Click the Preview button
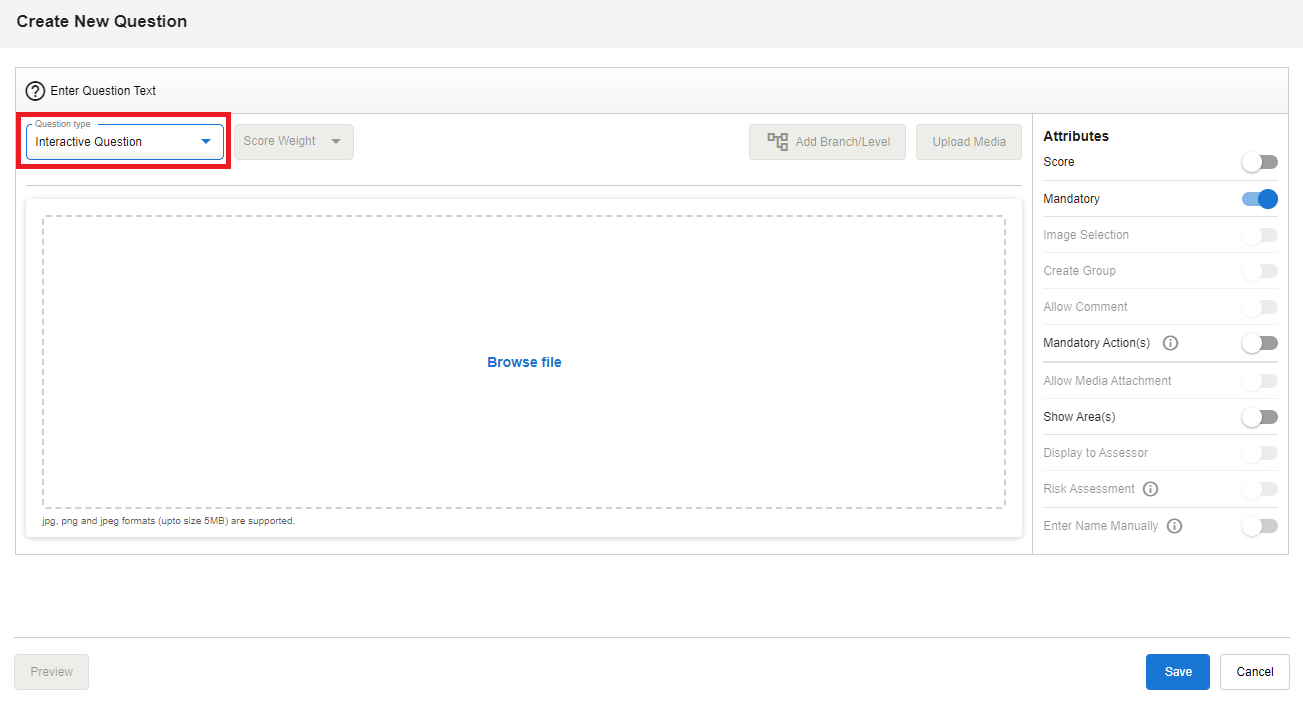 pos(51,672)
